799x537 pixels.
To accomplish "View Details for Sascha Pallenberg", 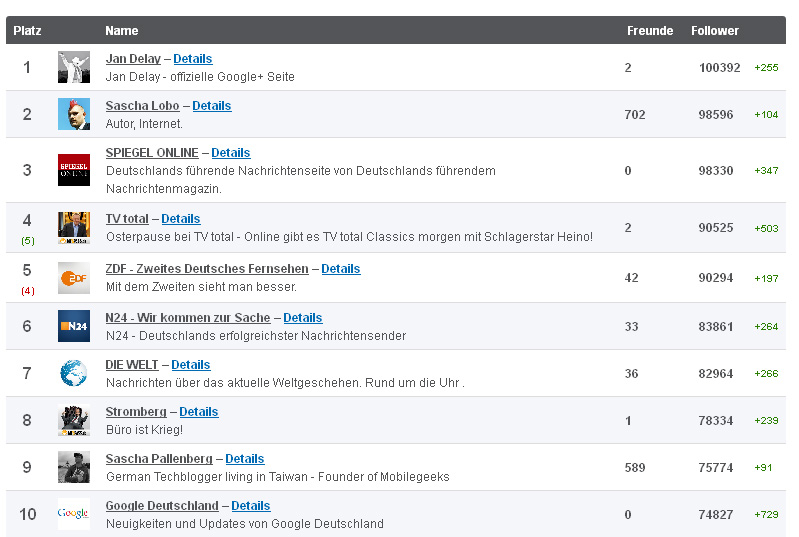I will click(x=245, y=459).
